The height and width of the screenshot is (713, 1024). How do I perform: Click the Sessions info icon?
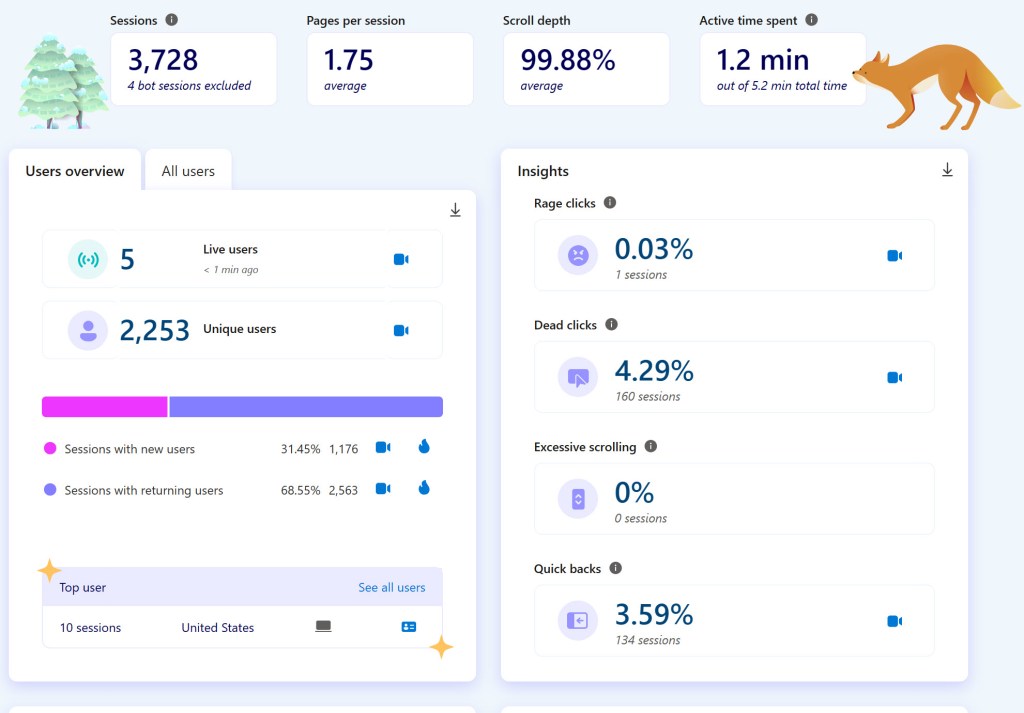click(x=172, y=20)
